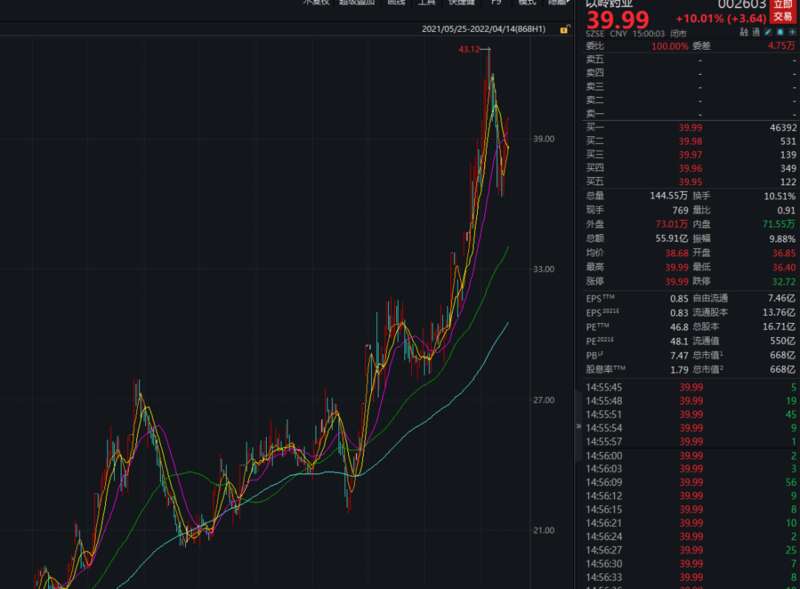Click the 振幅 value 9.88%

pos(783,239)
